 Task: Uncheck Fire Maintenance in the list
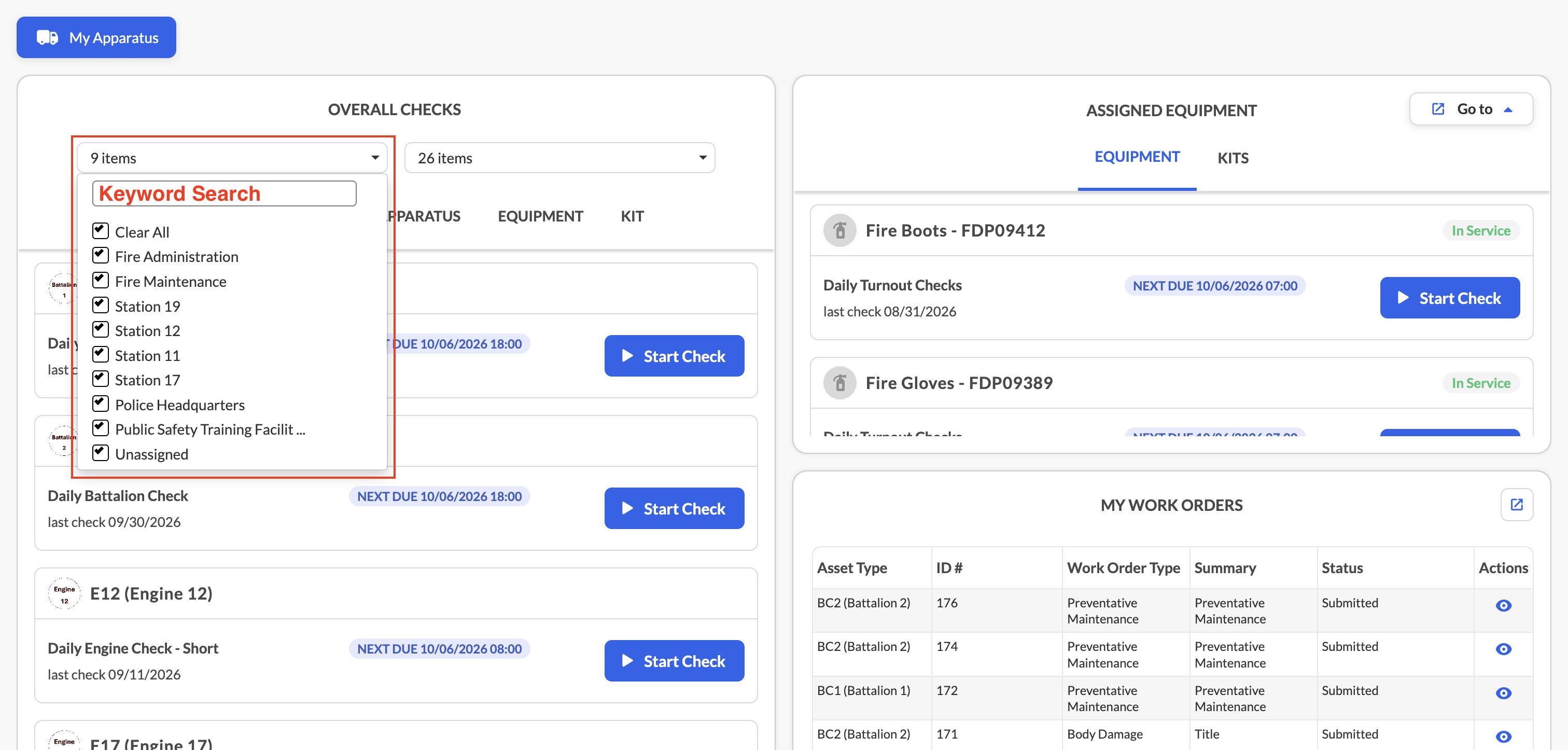(x=101, y=281)
